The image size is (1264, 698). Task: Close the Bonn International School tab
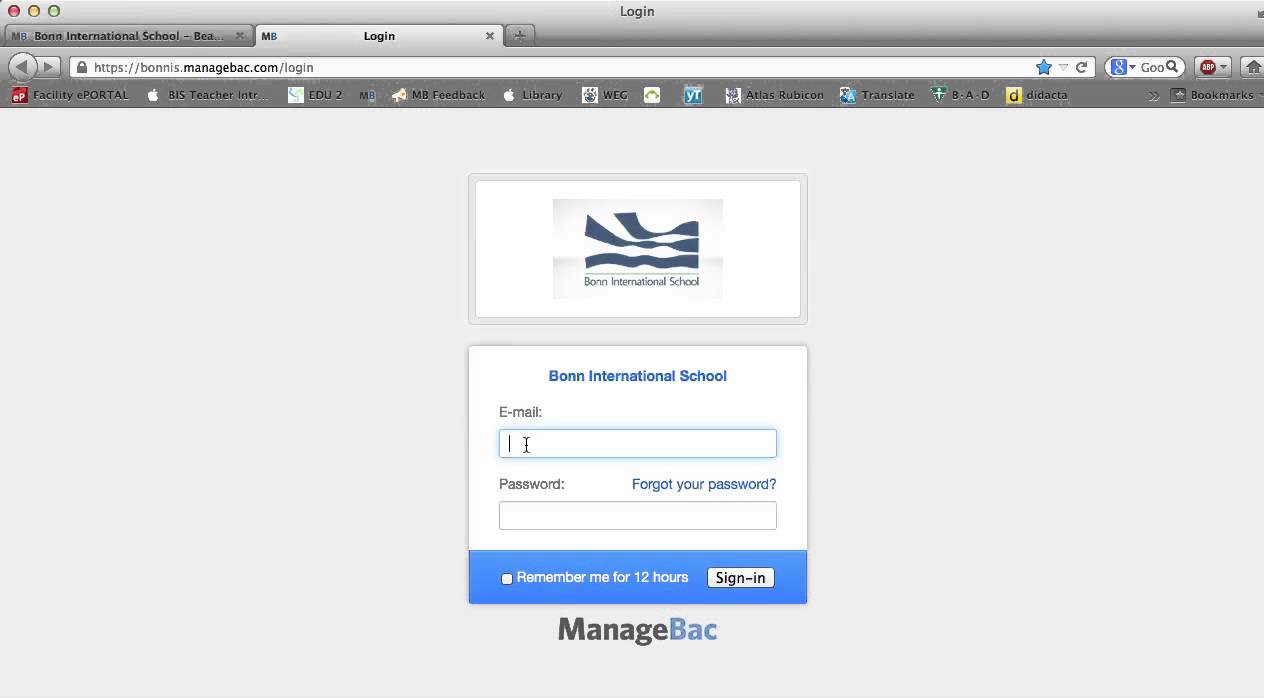click(x=240, y=36)
